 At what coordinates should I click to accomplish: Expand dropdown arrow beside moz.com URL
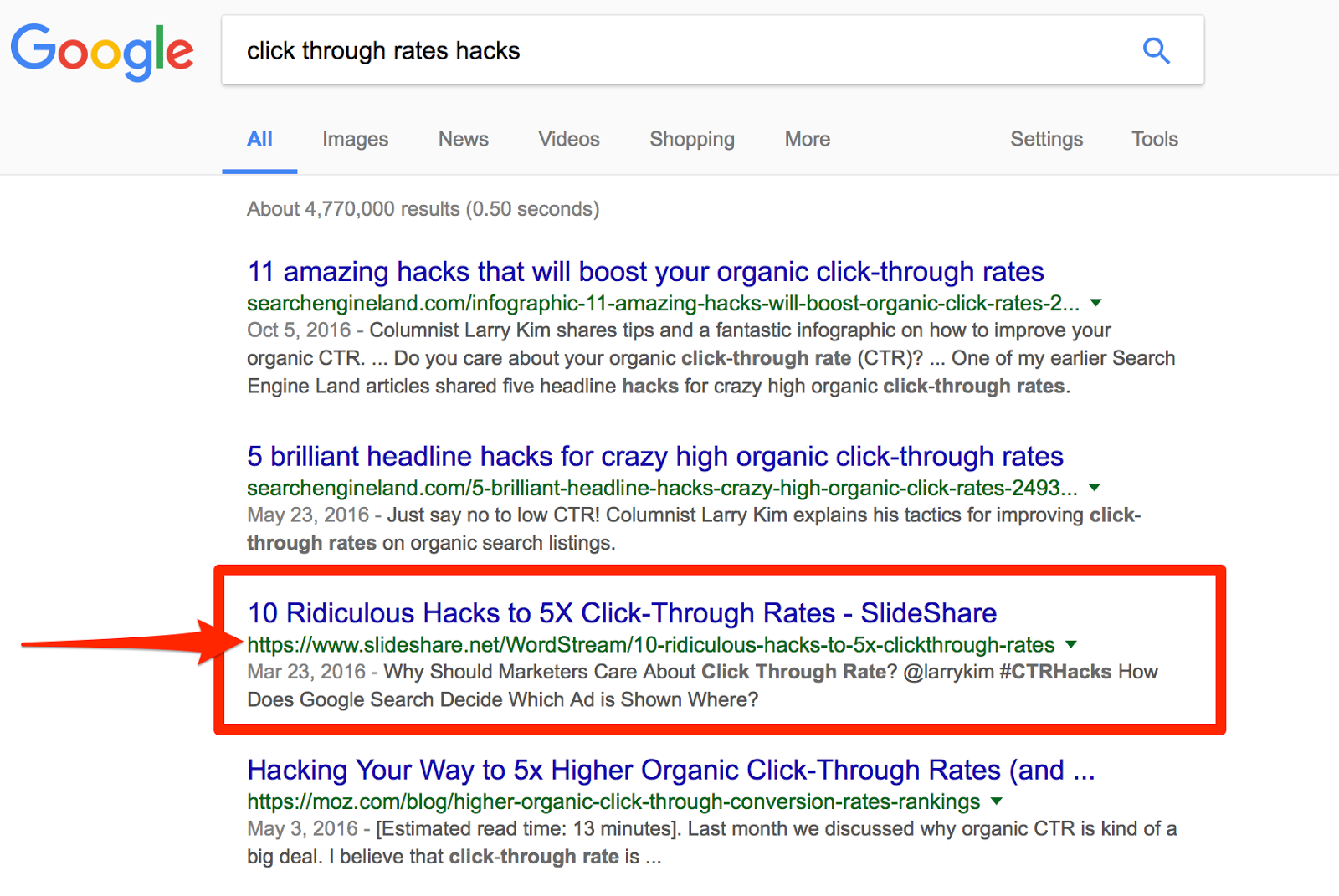point(996,801)
